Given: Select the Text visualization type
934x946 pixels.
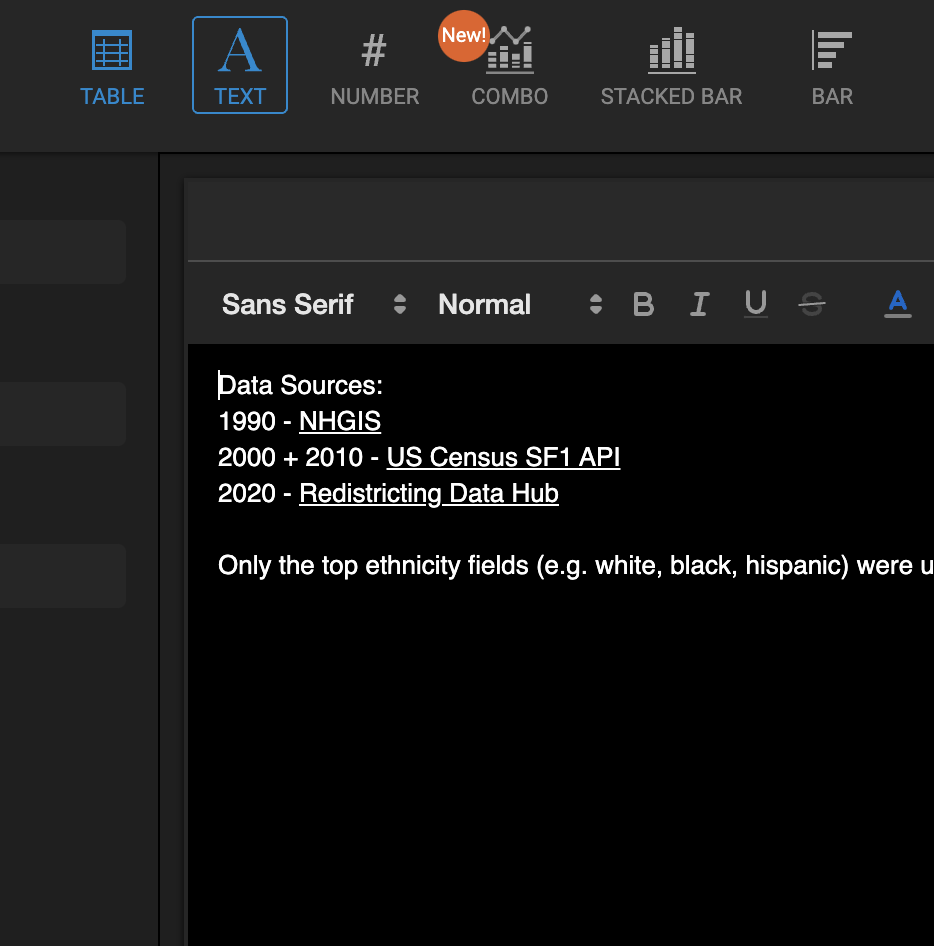Looking at the screenshot, I should tap(240, 65).
